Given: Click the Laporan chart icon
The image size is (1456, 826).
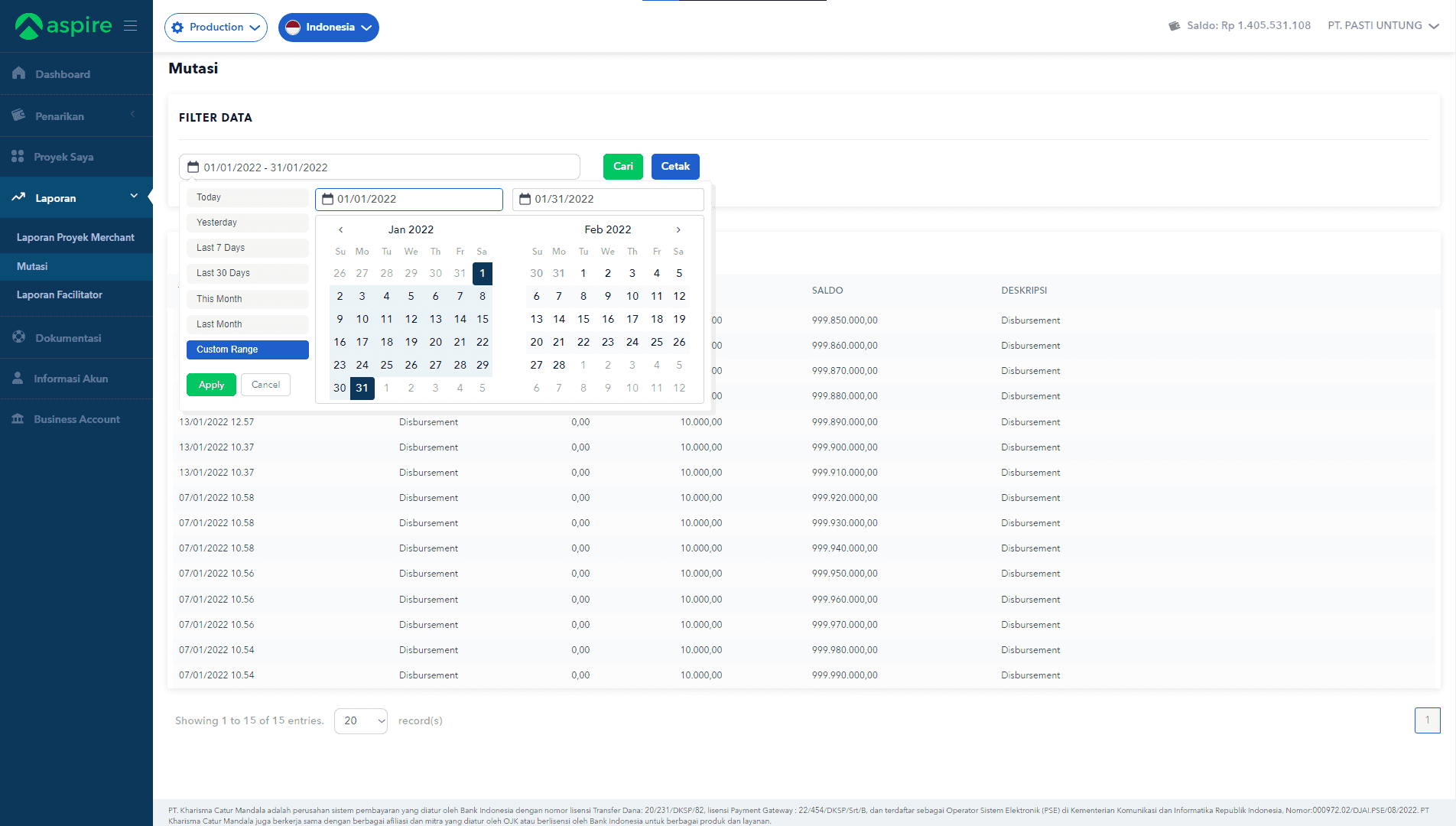Looking at the screenshot, I should tap(18, 197).
